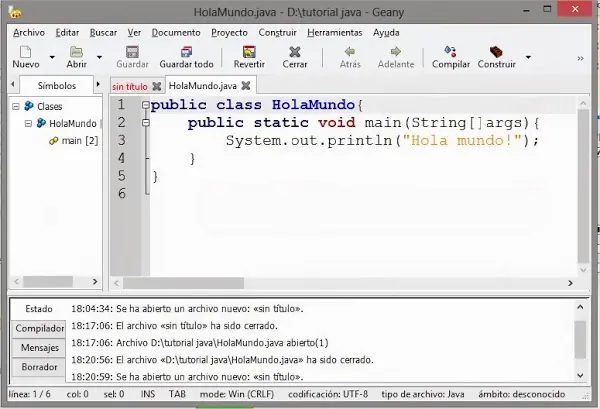Open the Ayuda menu

386,33
